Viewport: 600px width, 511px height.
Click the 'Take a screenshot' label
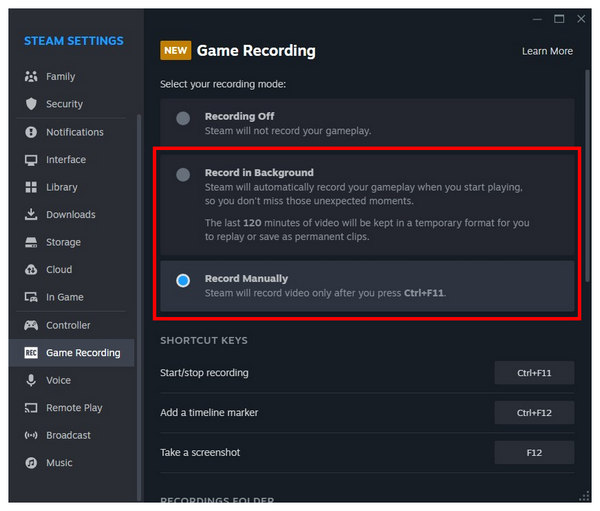click(200, 452)
